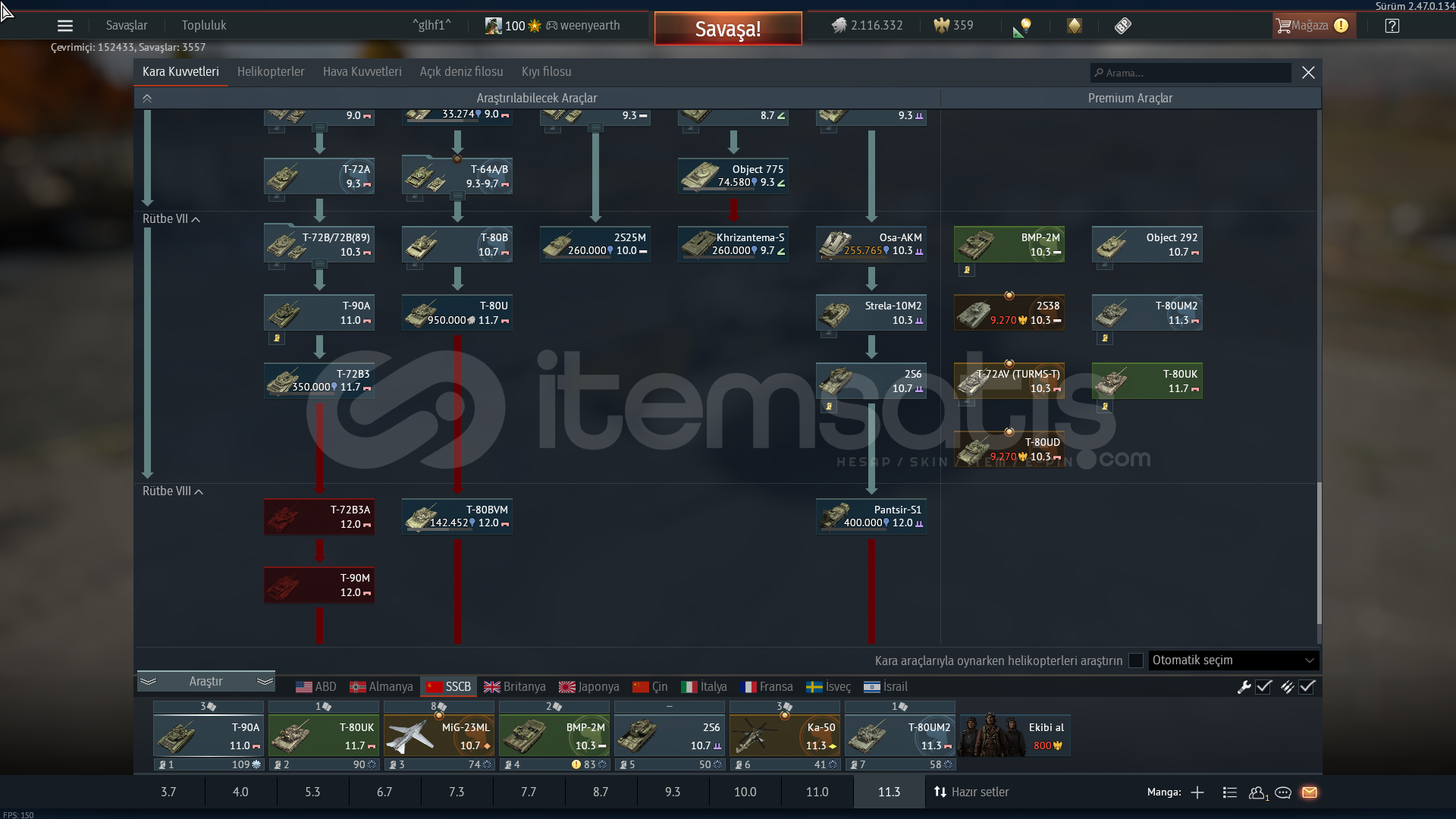Select the 3.7 battle rating preset

coord(168,792)
